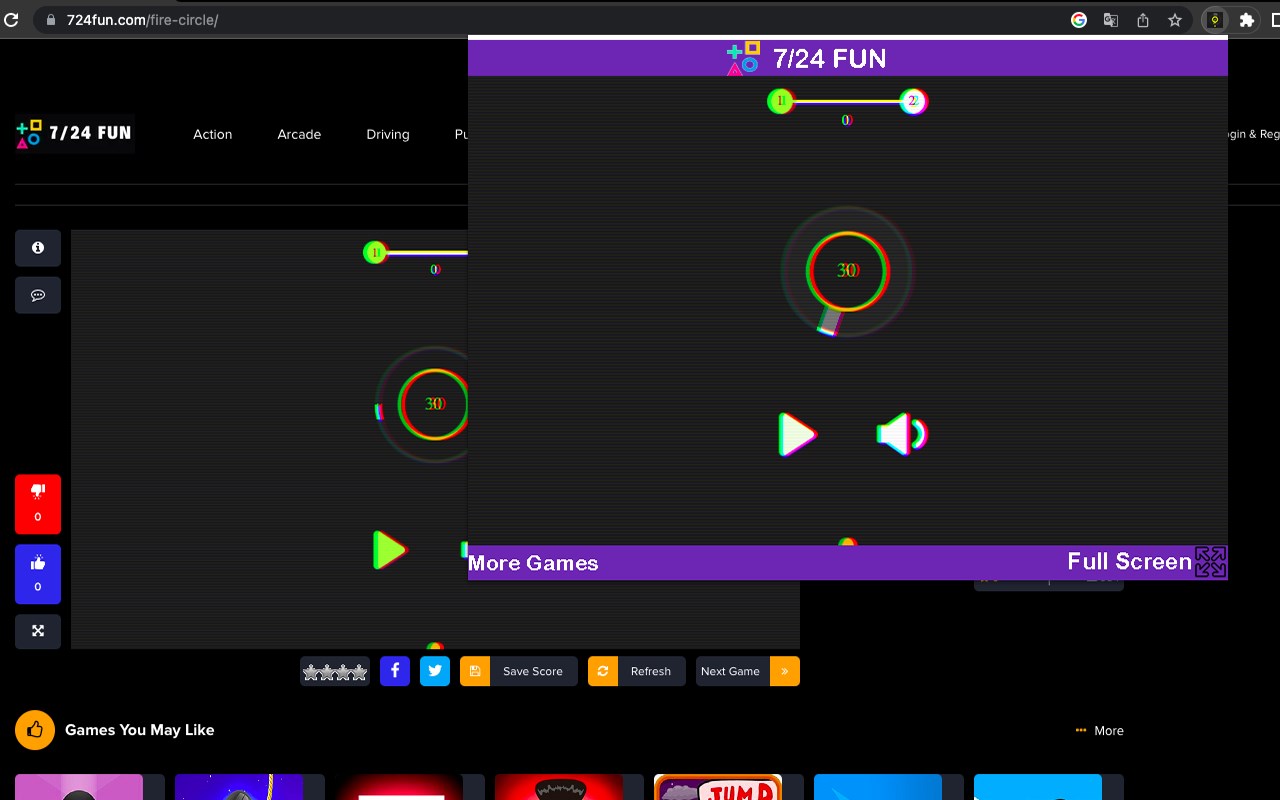Open the game info panel via the info icon

point(37,247)
